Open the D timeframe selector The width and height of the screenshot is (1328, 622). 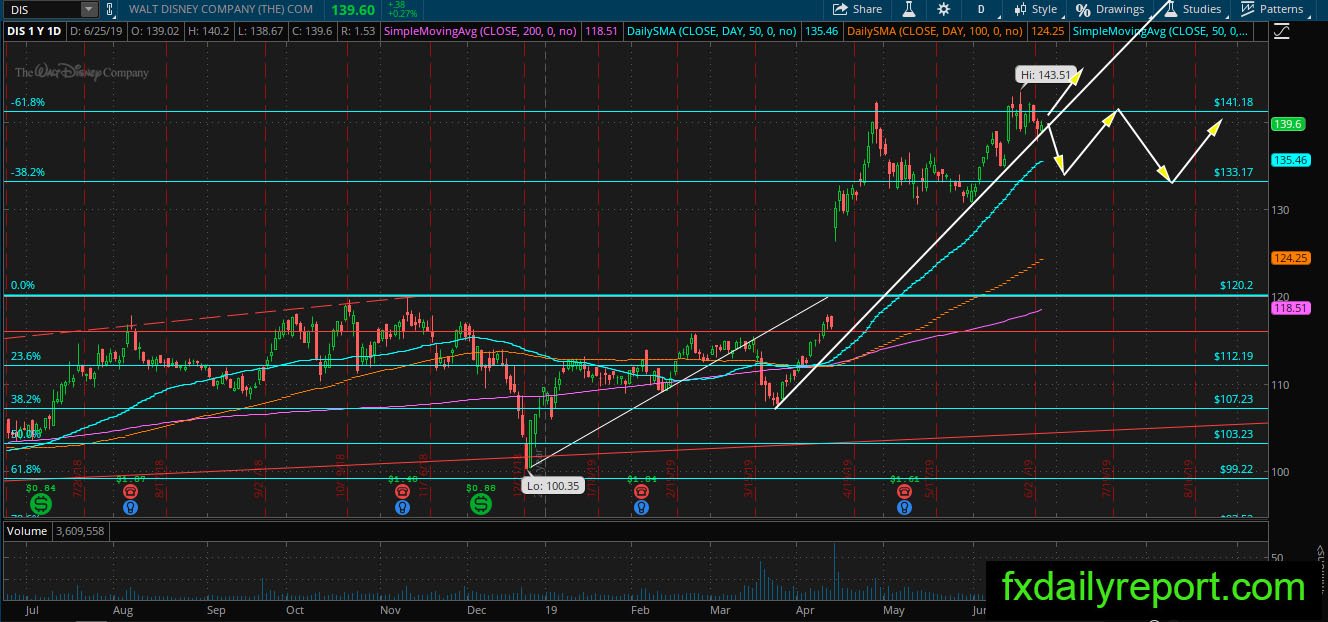(x=981, y=9)
